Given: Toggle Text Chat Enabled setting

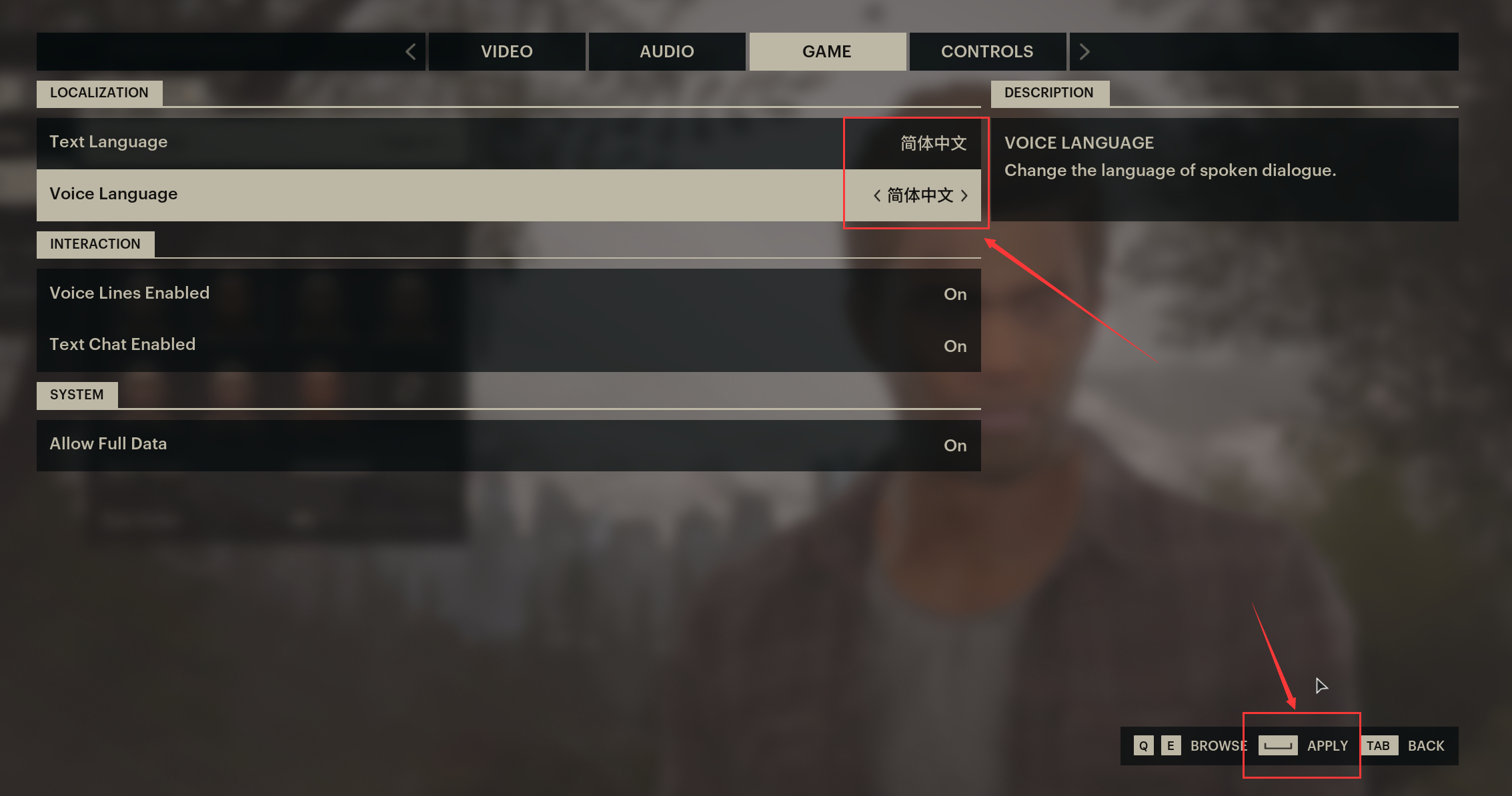Looking at the screenshot, I should [508, 345].
